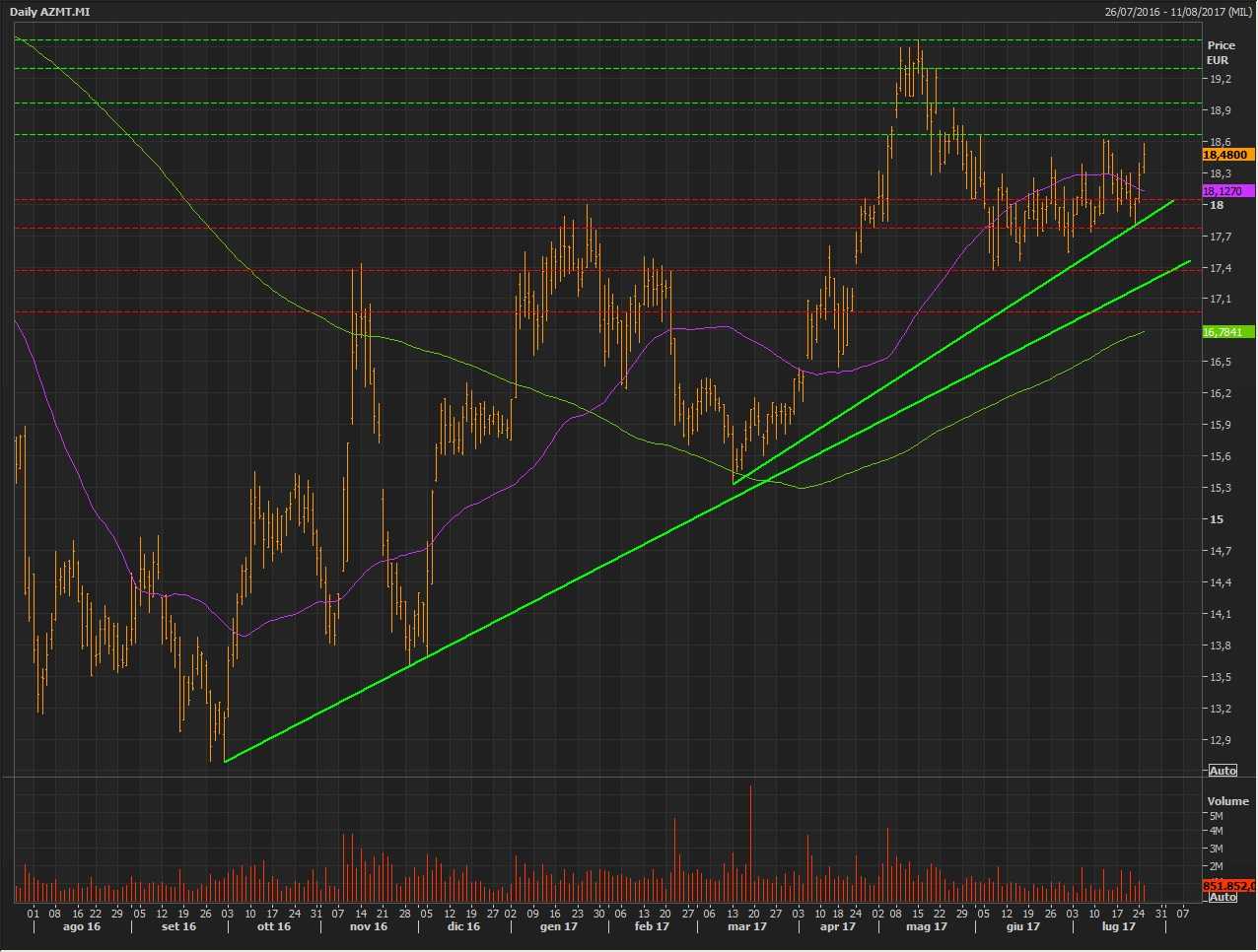Click the 5M volume axis value
1258x952 pixels.
[1216, 816]
